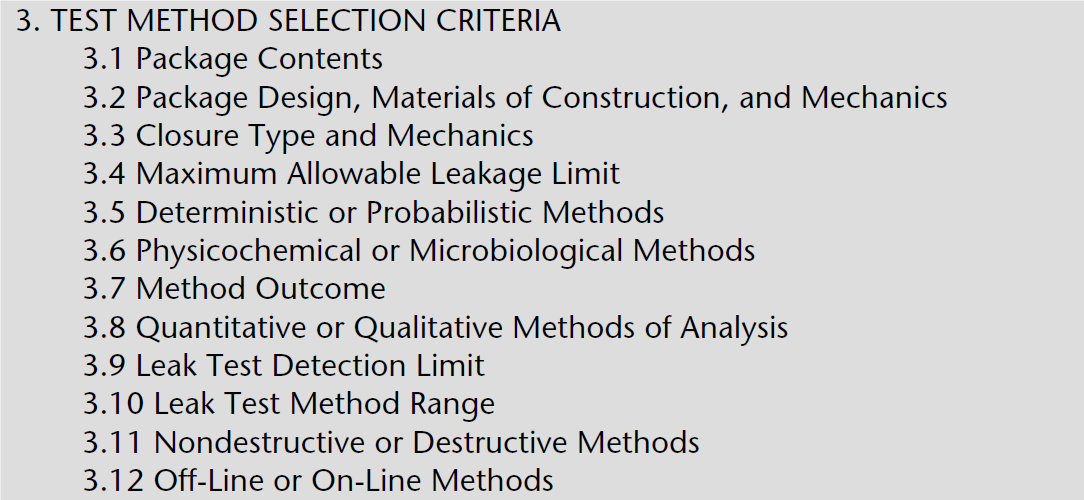This screenshot has height=500, width=1084.
Task: Open Deterministic or Probabilistic Methods section
Action: 373,212
